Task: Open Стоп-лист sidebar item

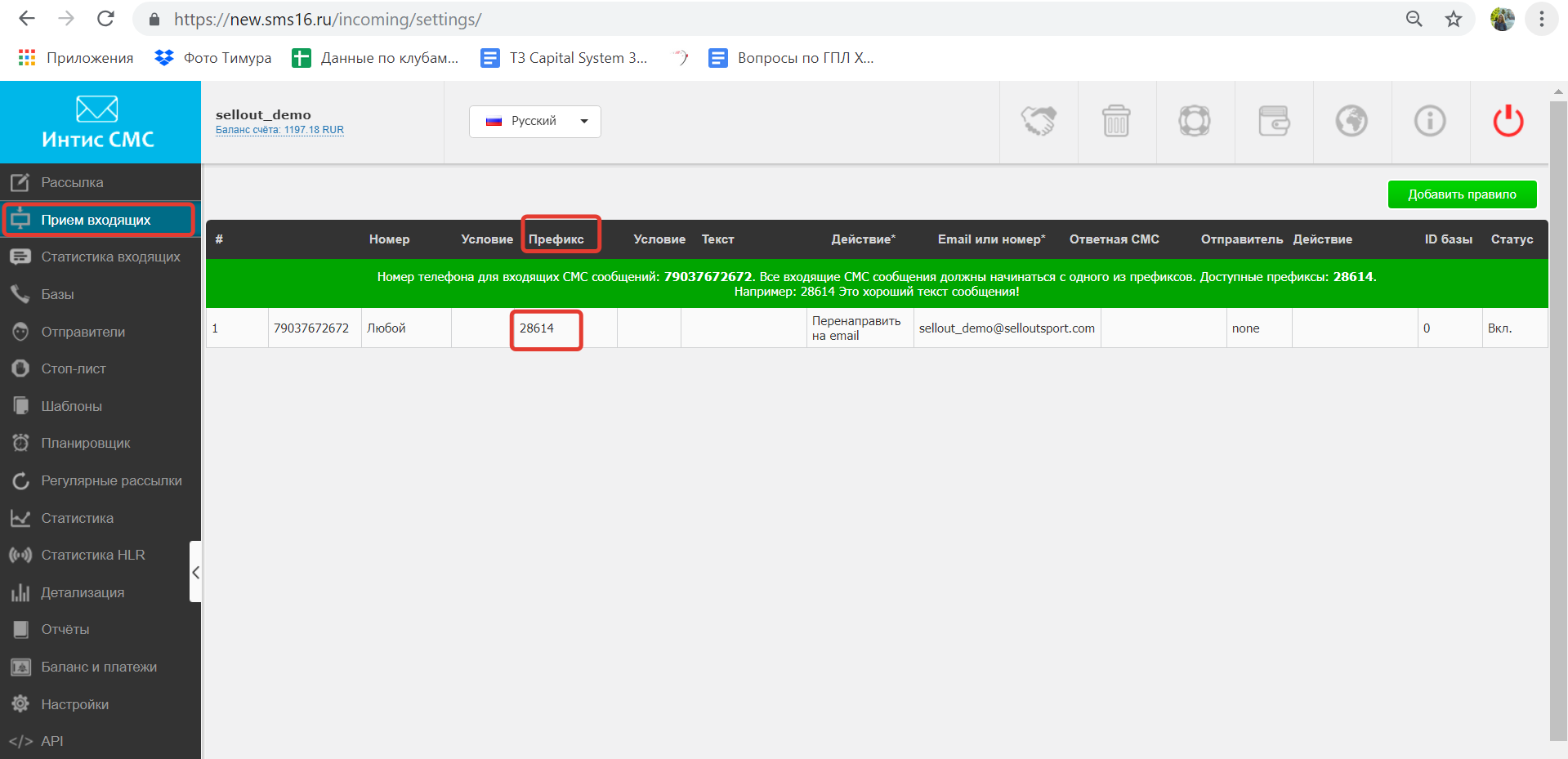Action: [x=101, y=368]
